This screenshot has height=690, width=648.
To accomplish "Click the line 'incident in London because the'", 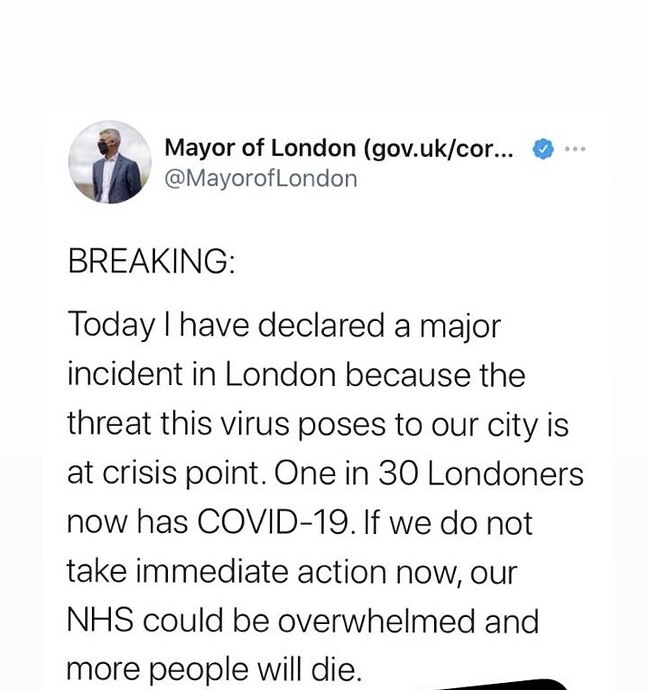I will (x=296, y=374).
